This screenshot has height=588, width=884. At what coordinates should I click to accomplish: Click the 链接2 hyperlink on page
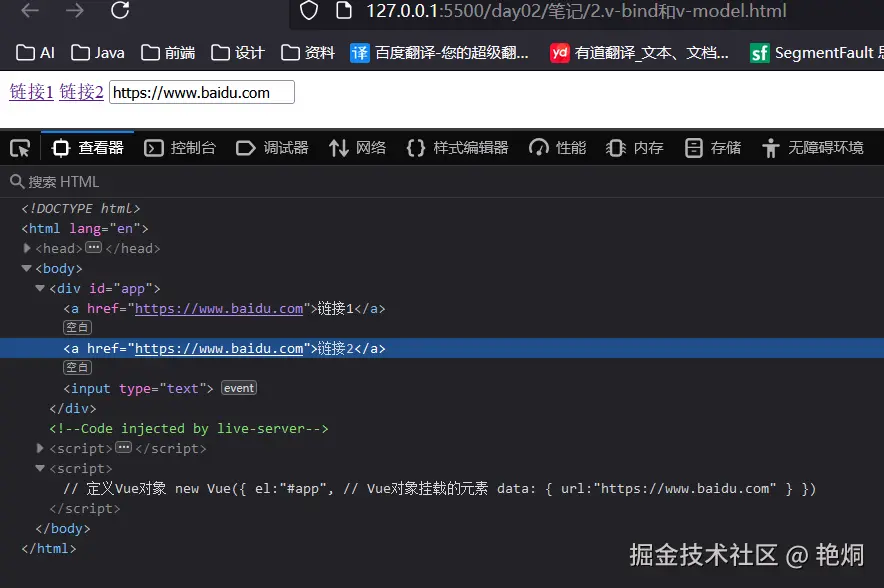[x=81, y=92]
